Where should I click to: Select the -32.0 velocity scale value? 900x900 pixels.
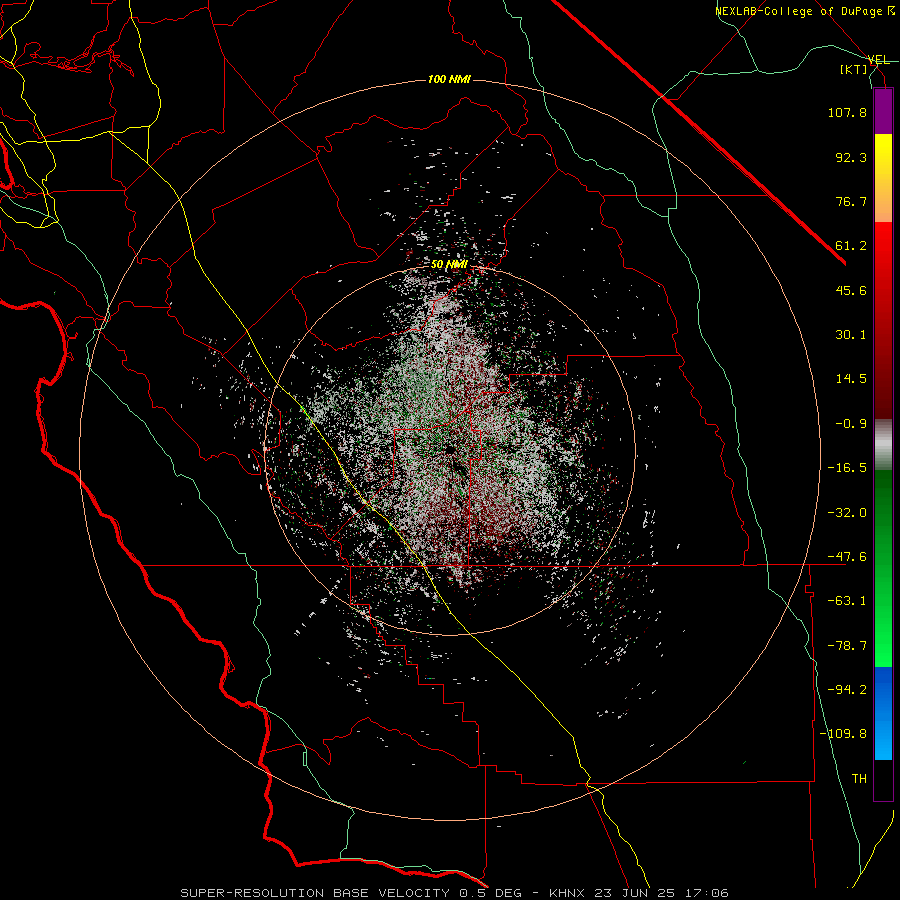[847, 513]
